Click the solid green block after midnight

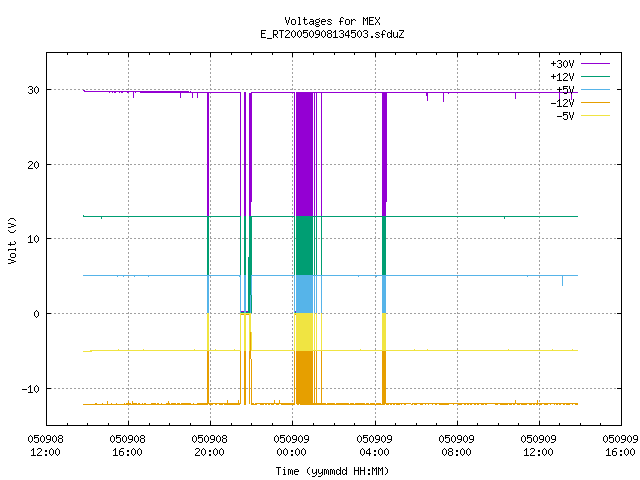[304, 246]
